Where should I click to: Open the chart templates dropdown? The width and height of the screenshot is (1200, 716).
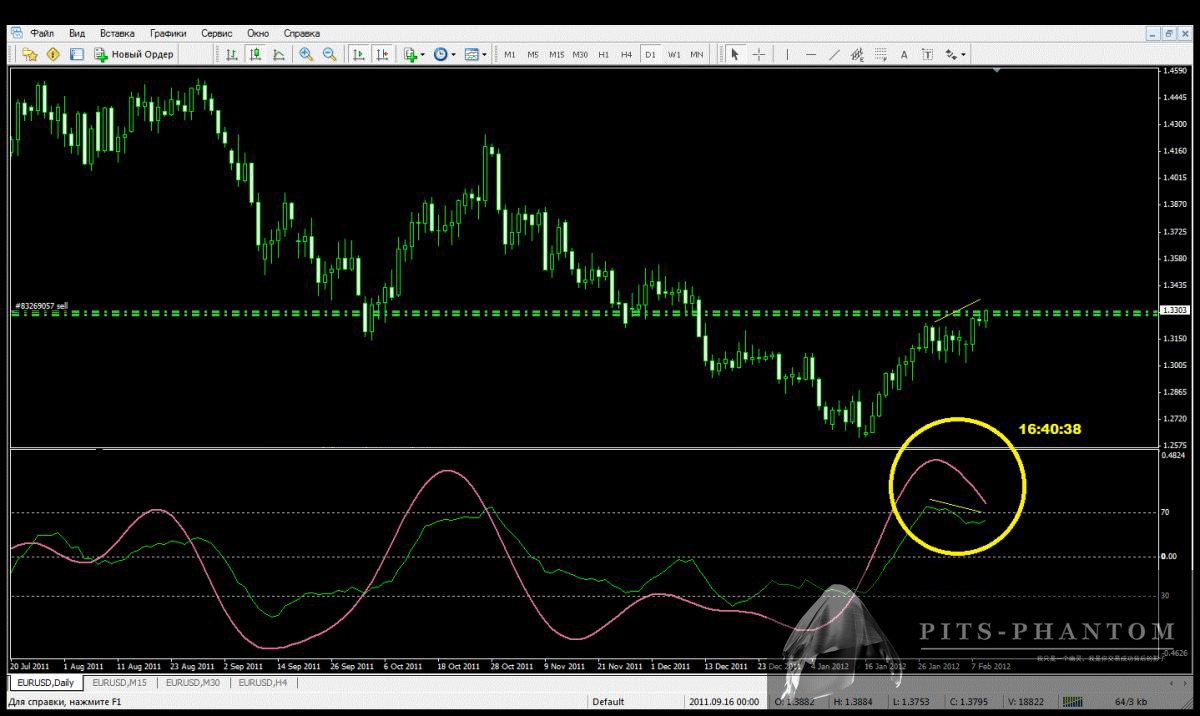[x=476, y=54]
